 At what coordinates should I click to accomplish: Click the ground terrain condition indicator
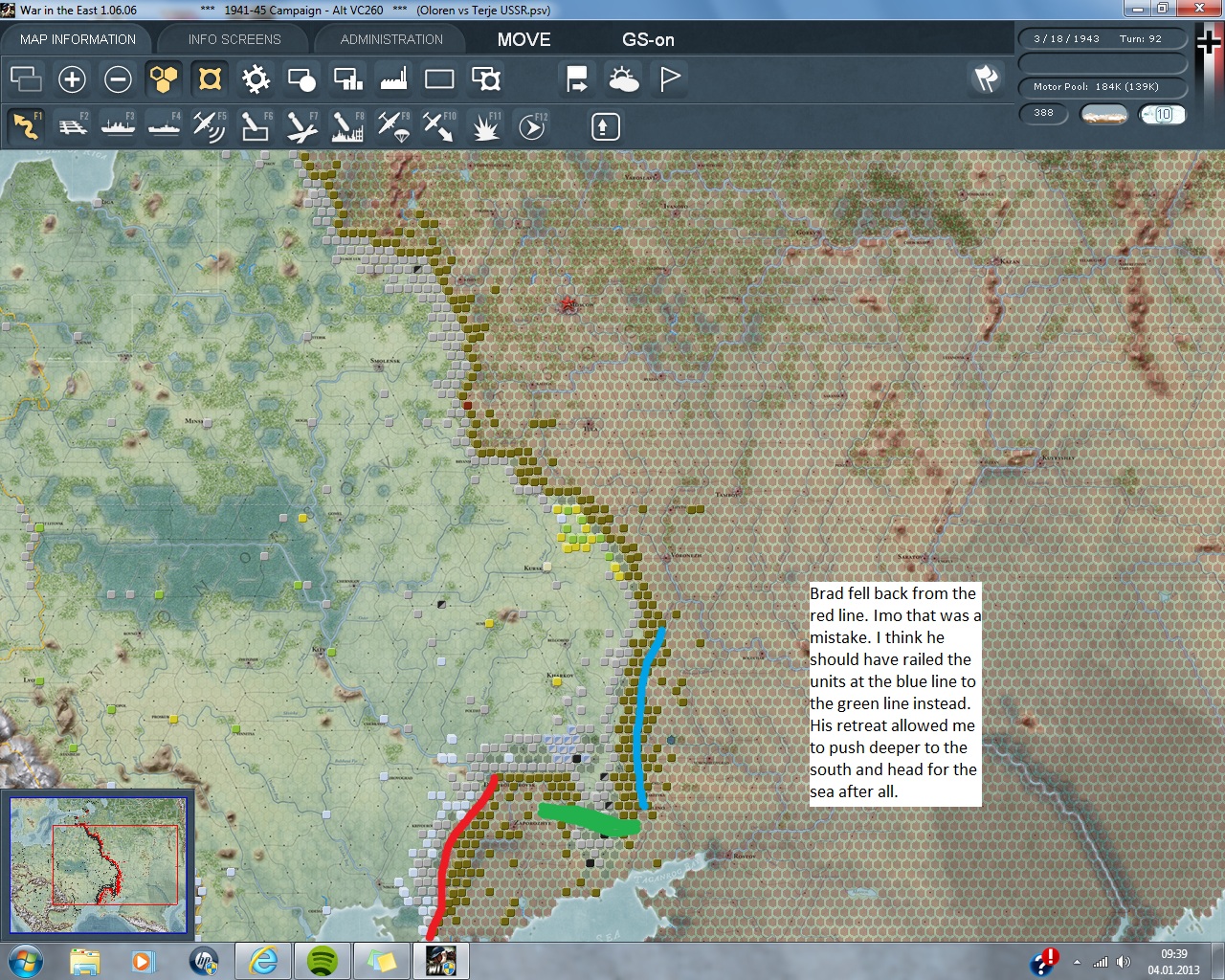pyautogui.click(x=1103, y=114)
